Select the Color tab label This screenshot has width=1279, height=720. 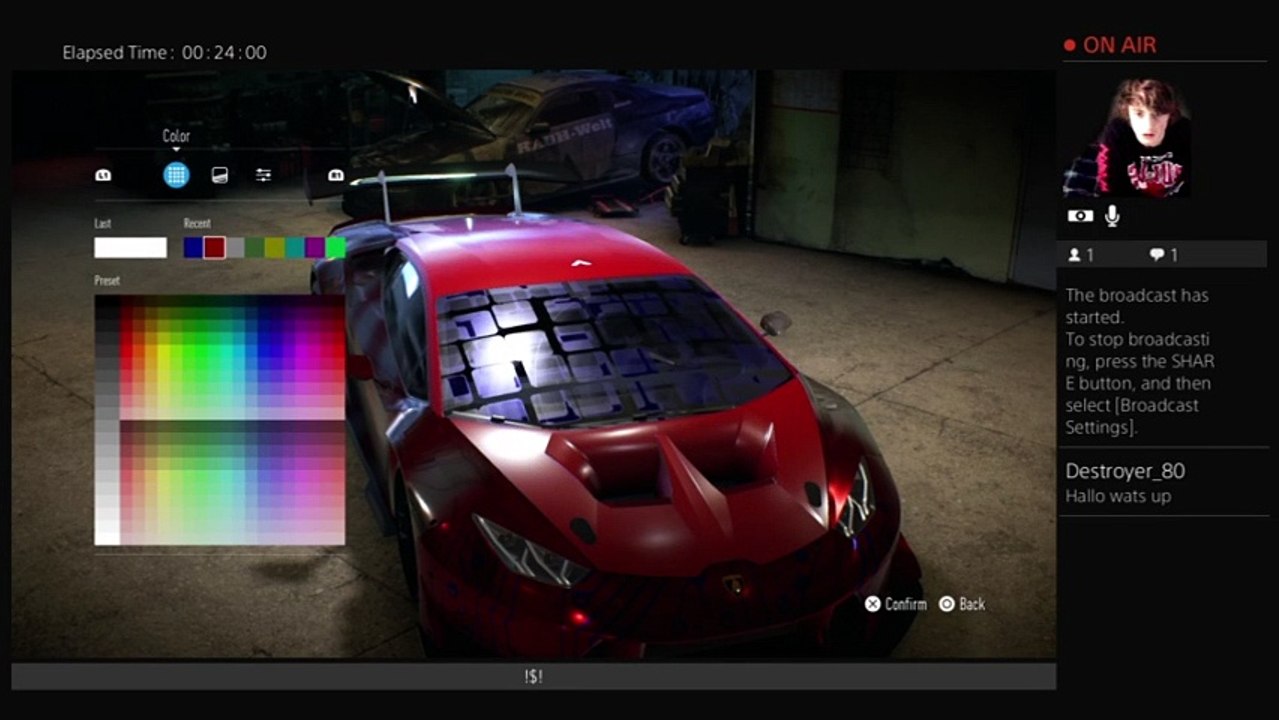point(176,136)
